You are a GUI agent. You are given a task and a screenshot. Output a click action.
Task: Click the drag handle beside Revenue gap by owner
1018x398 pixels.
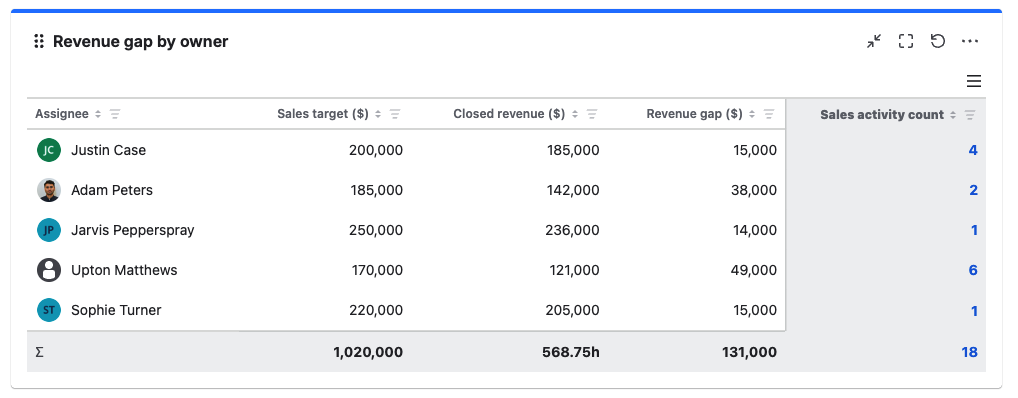click(39, 42)
